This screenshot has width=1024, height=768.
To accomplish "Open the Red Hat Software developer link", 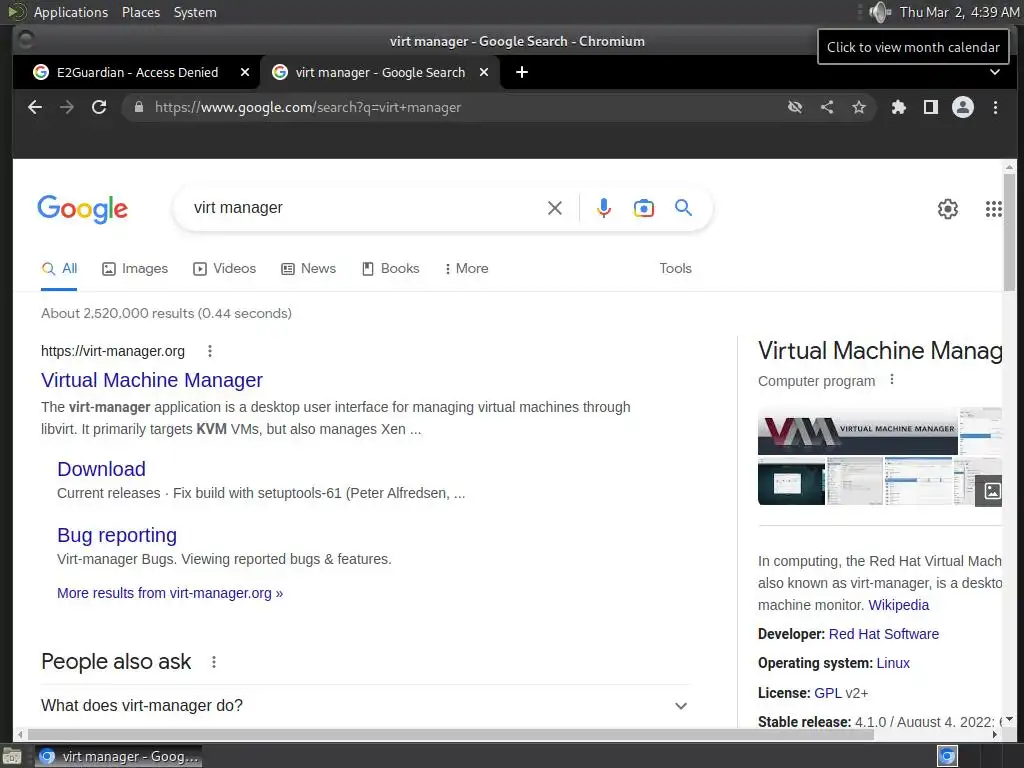I will (x=884, y=634).
